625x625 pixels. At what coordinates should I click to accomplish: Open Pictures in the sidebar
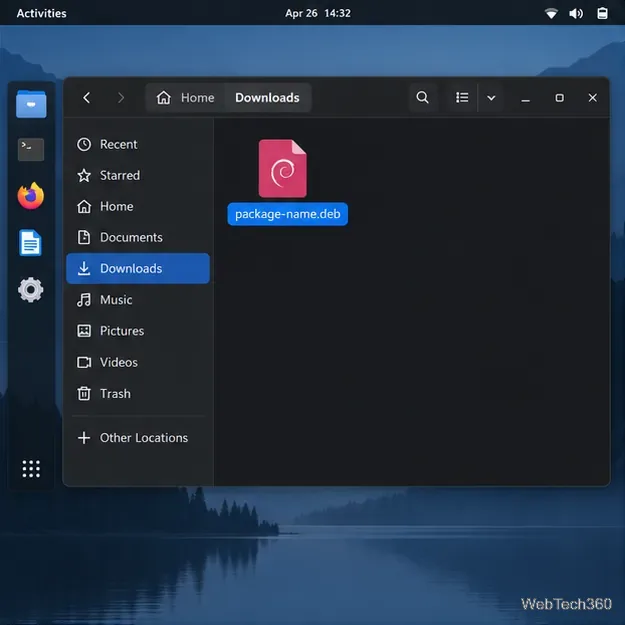tap(138, 331)
